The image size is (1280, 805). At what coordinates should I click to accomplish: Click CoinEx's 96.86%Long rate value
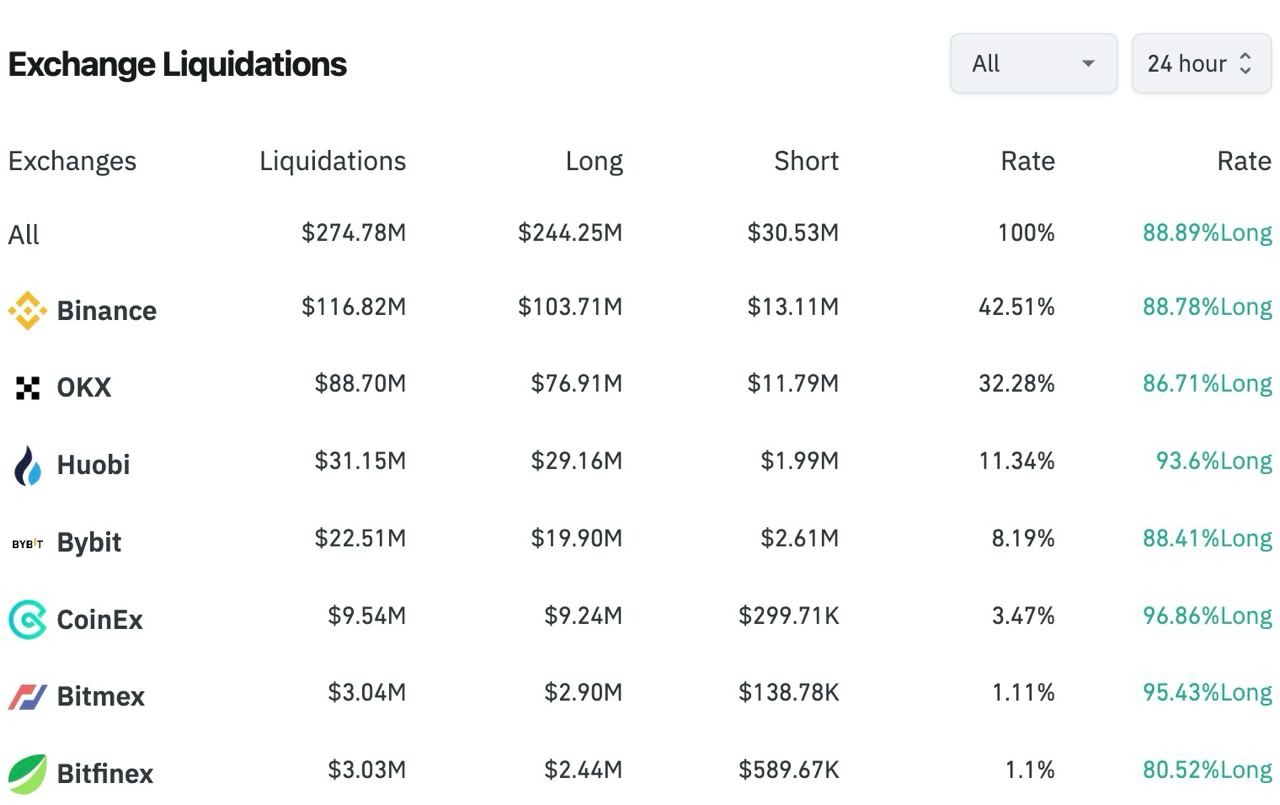pyautogui.click(x=1207, y=616)
